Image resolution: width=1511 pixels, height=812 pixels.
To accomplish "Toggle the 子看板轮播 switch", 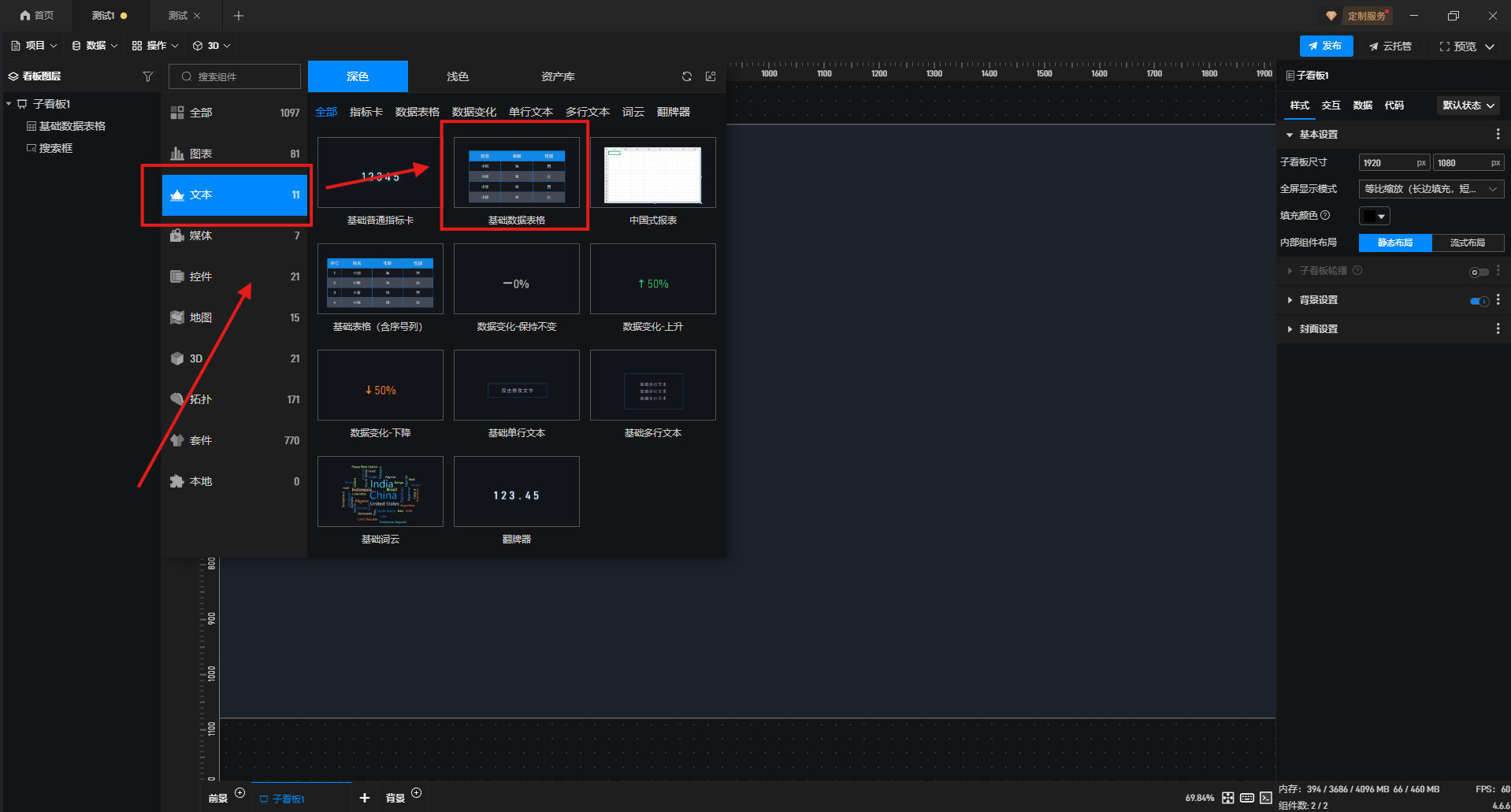I will (x=1479, y=272).
